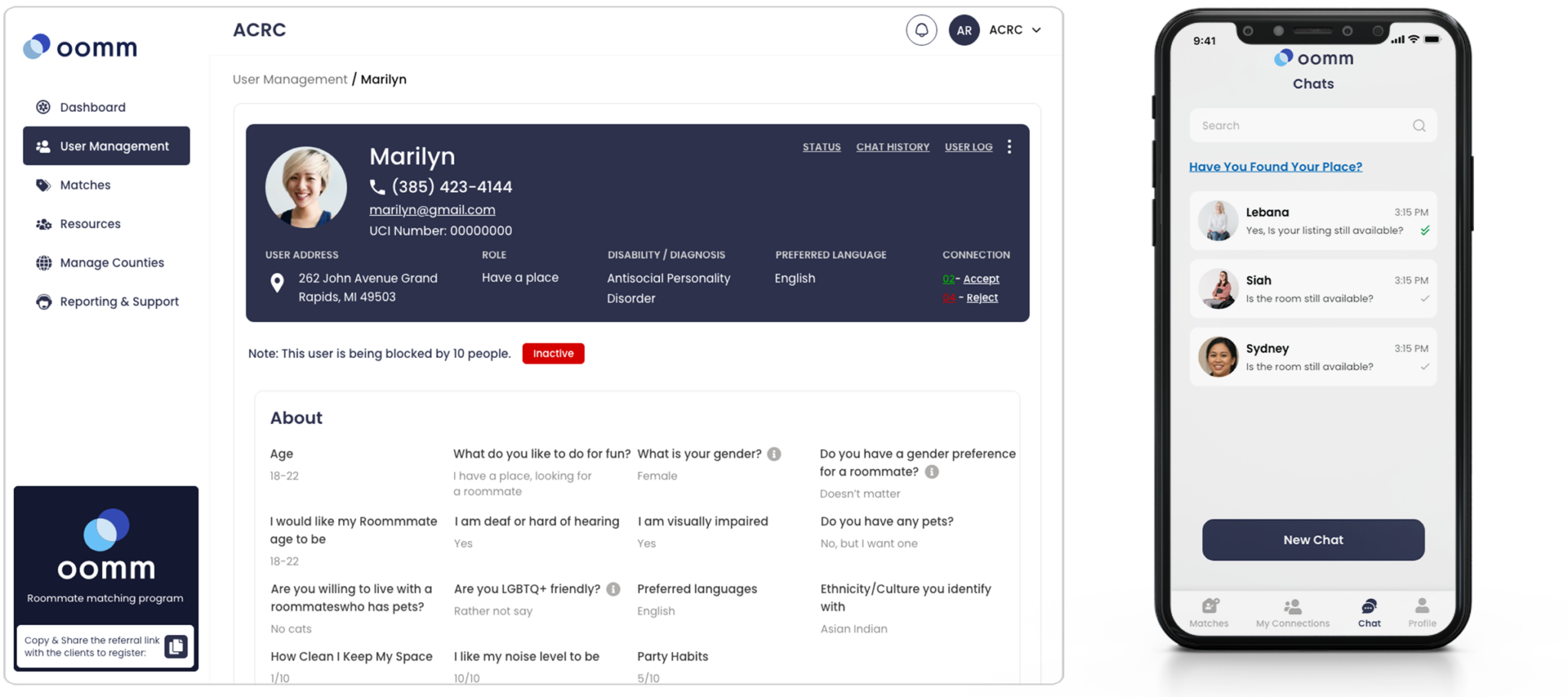Click the copy referral link icon
The image size is (1568, 697).
[x=176, y=647]
